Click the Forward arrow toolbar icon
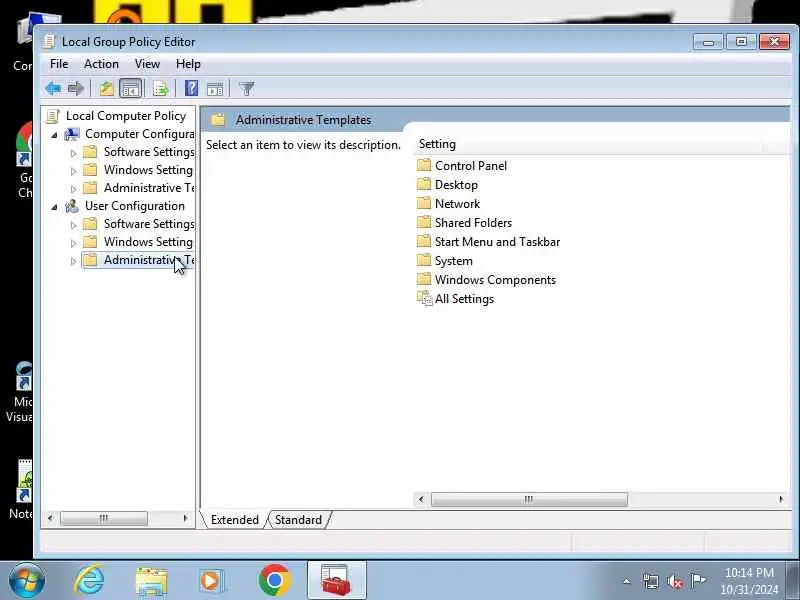The width and height of the screenshot is (800, 600). pyautogui.click(x=76, y=89)
